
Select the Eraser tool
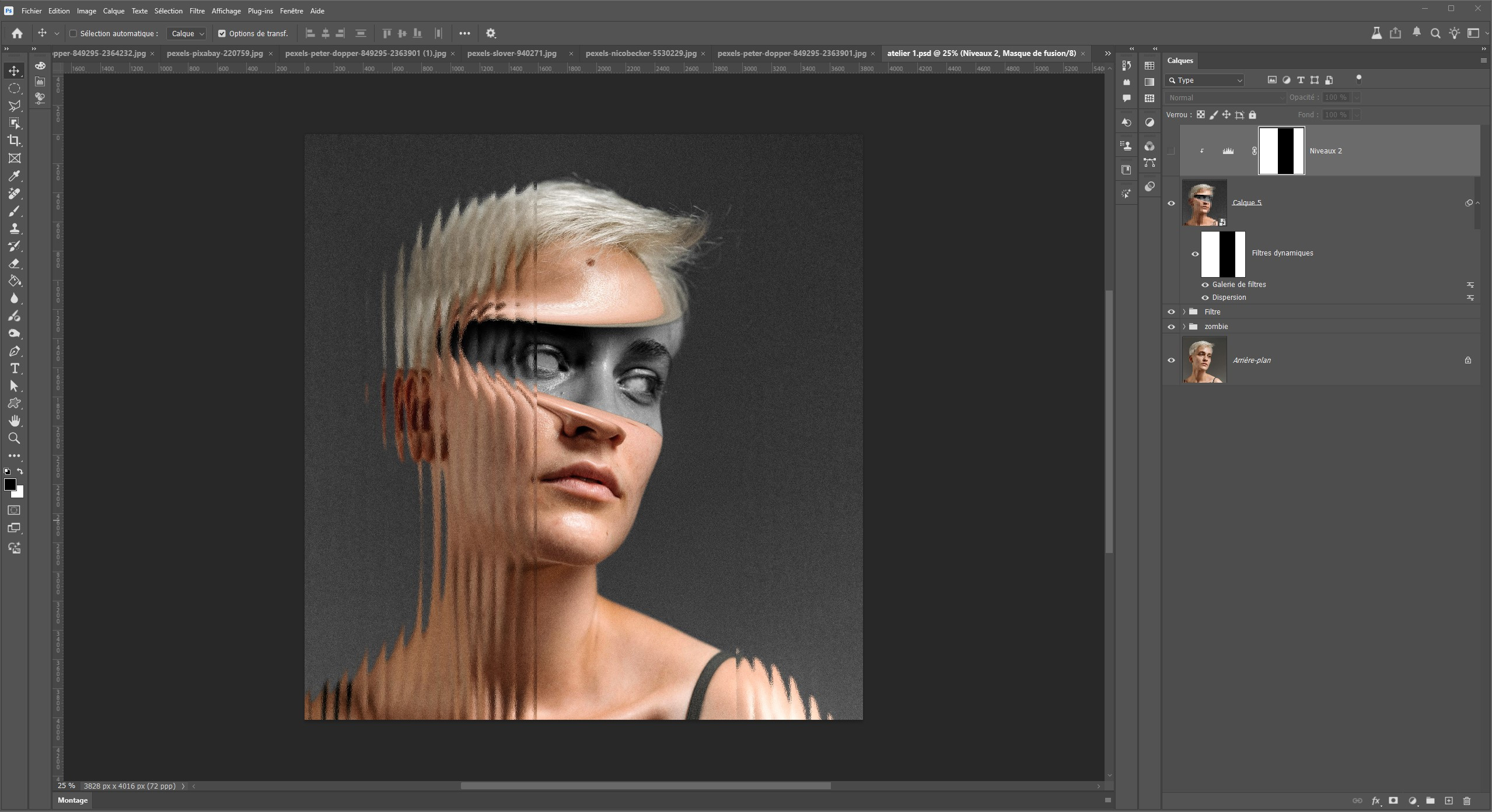(x=15, y=264)
